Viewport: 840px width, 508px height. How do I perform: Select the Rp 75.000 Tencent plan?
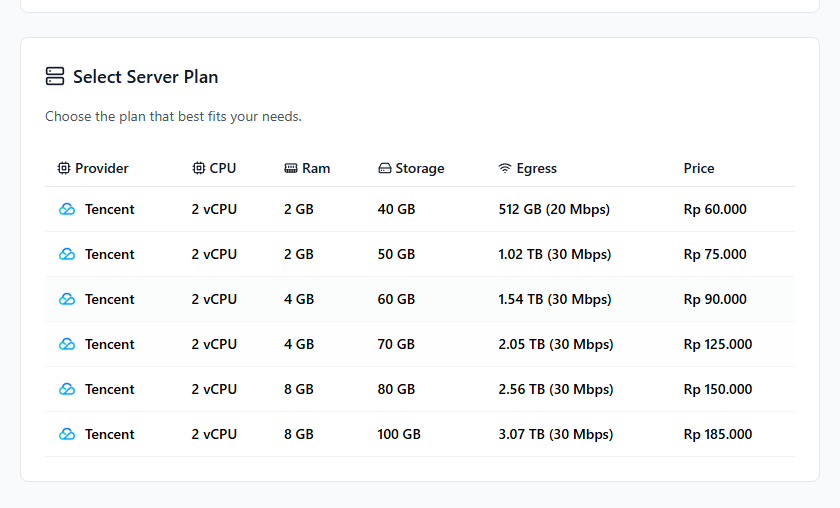(420, 254)
